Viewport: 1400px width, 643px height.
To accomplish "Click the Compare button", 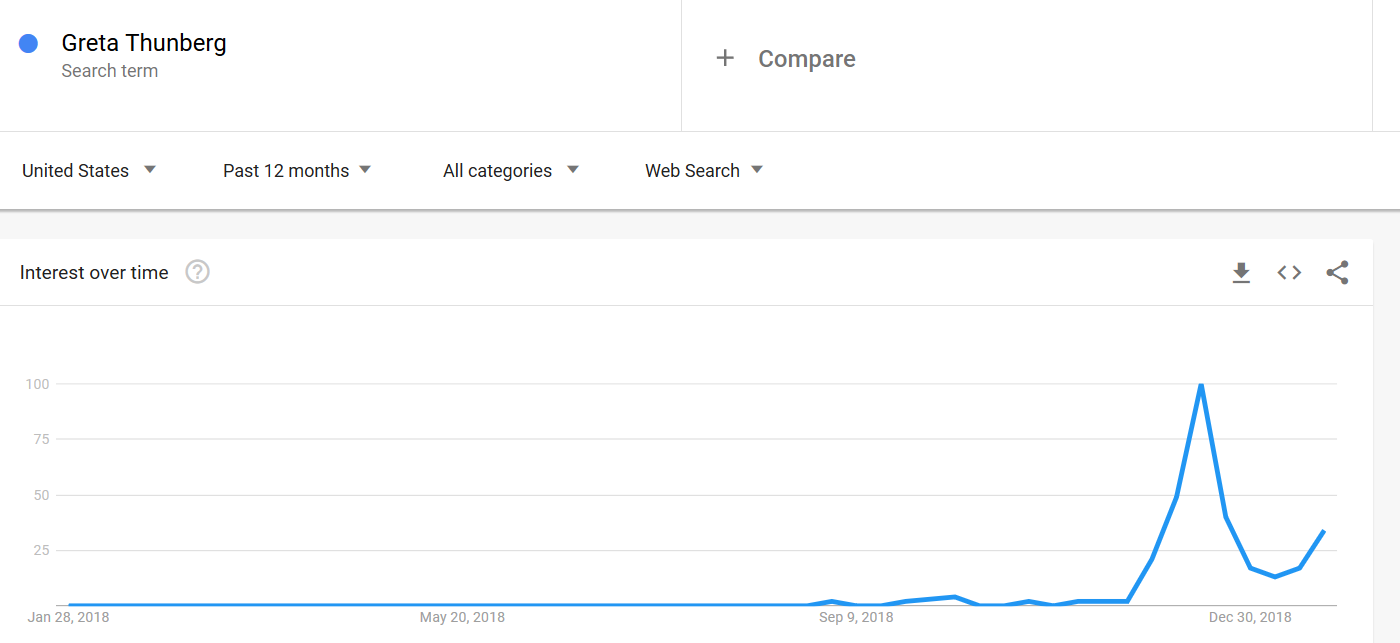I will [806, 59].
